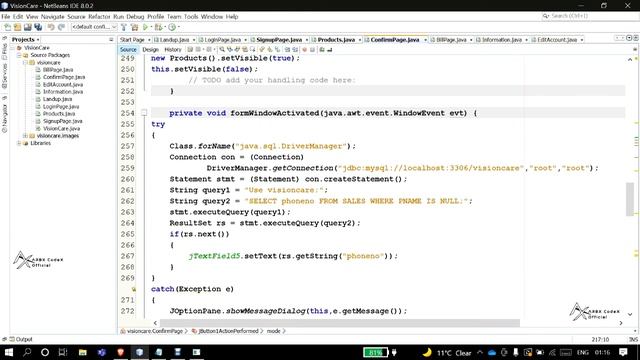Click the Profile Project clock icon

(172, 27)
